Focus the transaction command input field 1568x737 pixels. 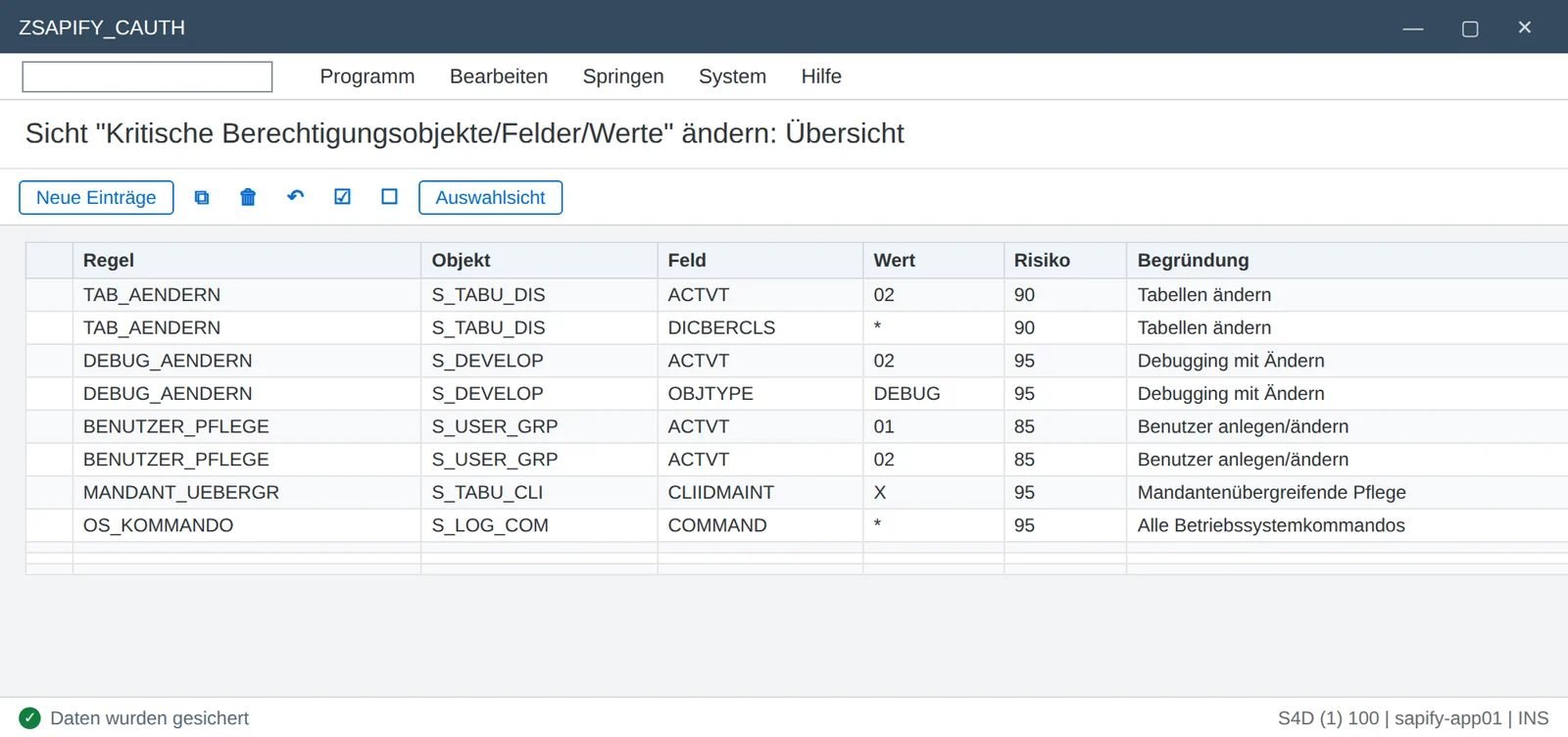coord(147,76)
